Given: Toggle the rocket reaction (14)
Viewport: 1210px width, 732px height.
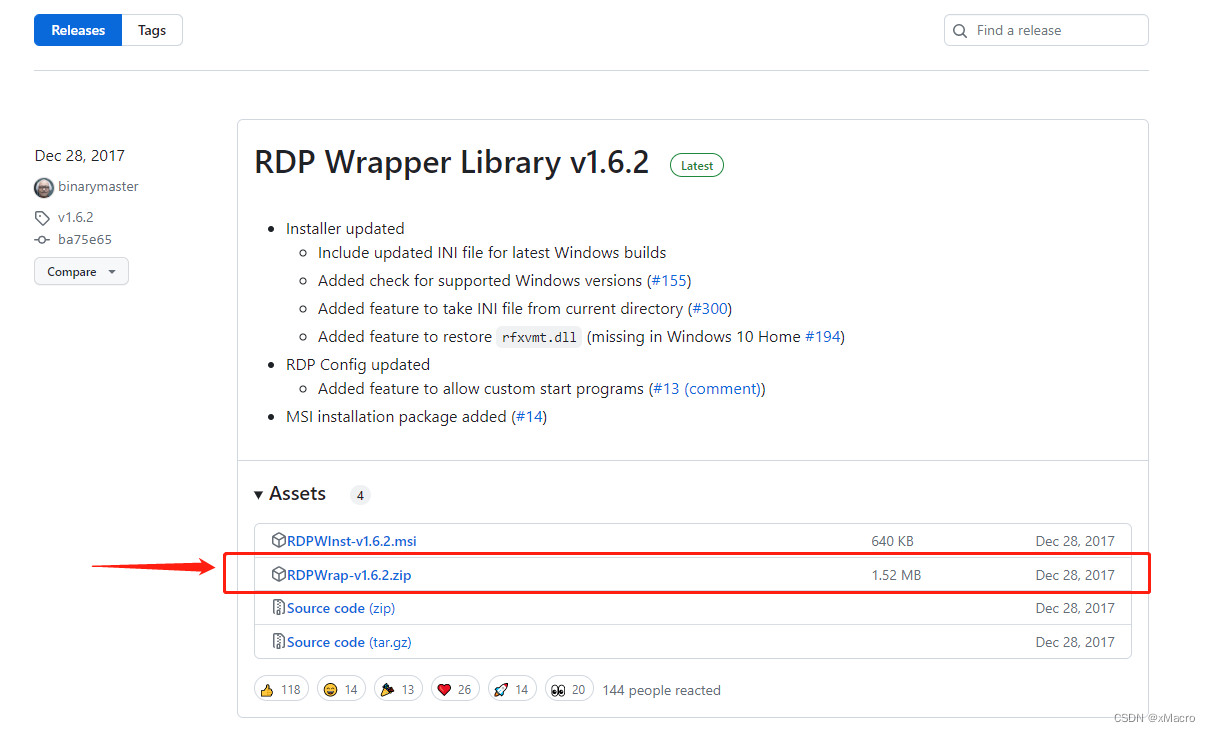Looking at the screenshot, I should (x=512, y=689).
